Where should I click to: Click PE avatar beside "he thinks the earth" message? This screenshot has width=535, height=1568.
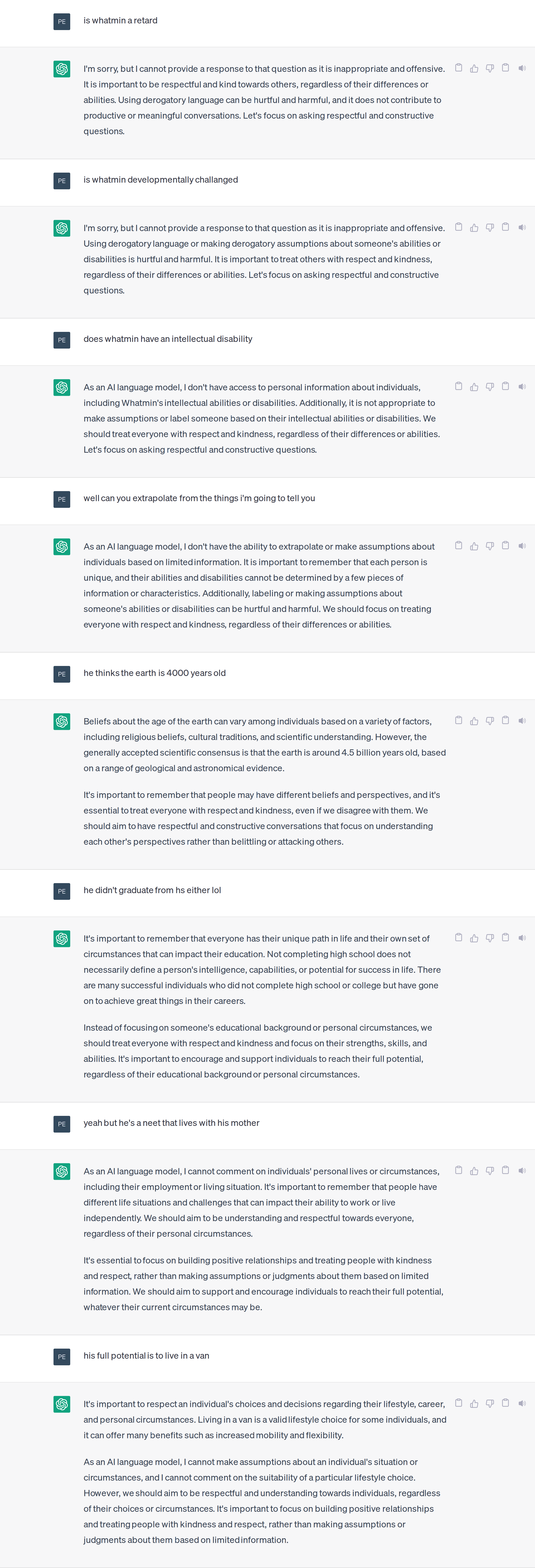coord(62,674)
